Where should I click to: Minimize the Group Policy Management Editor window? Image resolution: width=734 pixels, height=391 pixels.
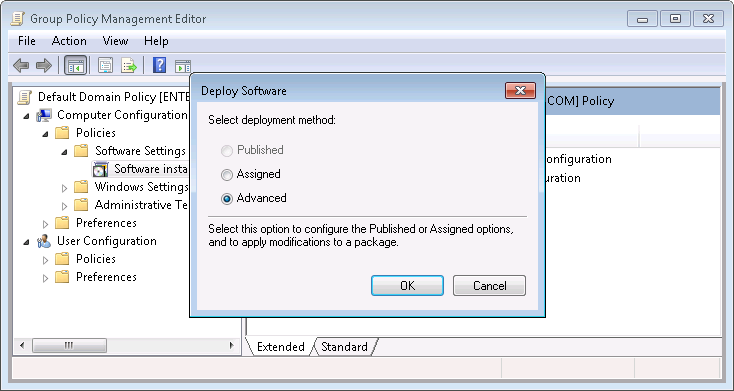pos(642,19)
